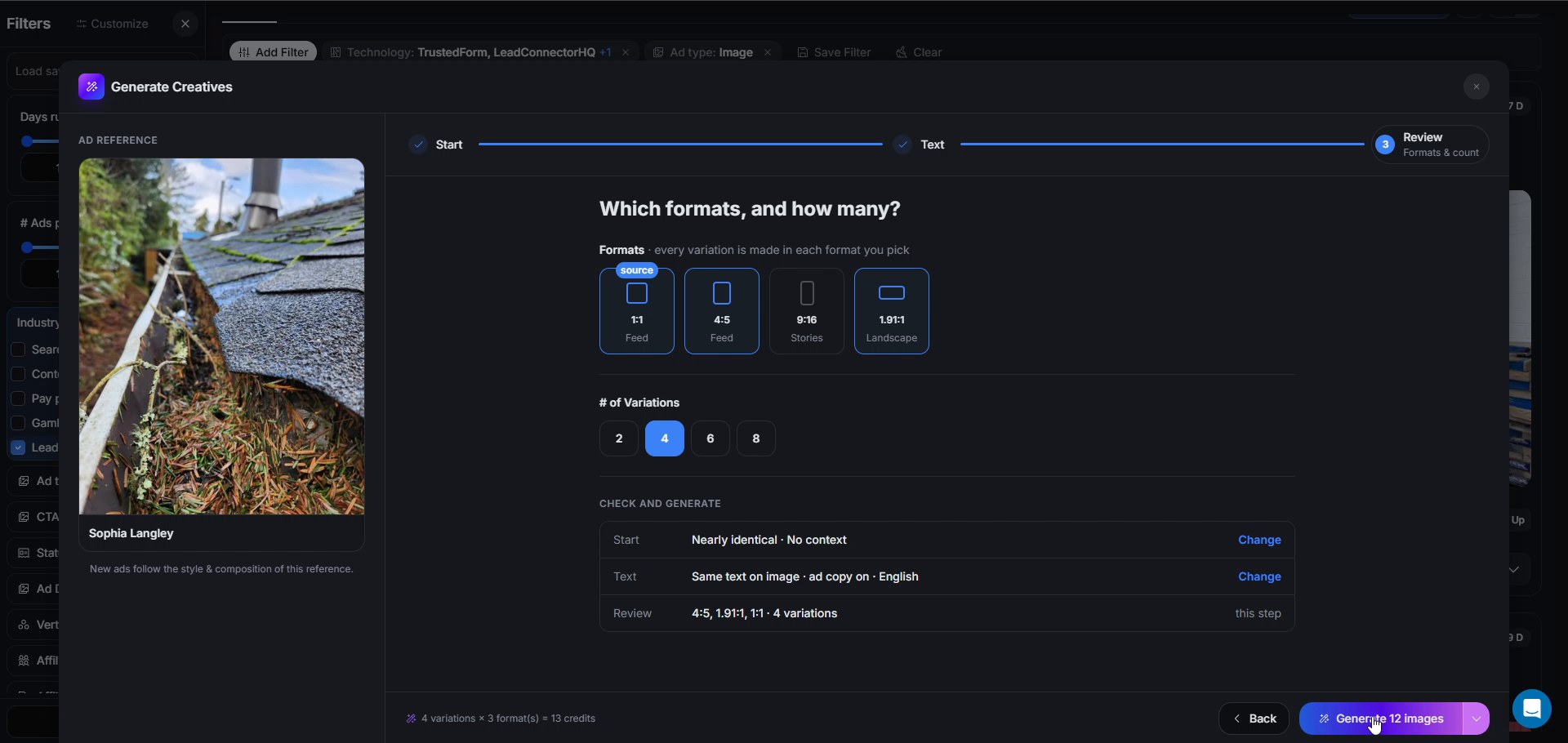Click Generate 12 images button

point(1381,719)
